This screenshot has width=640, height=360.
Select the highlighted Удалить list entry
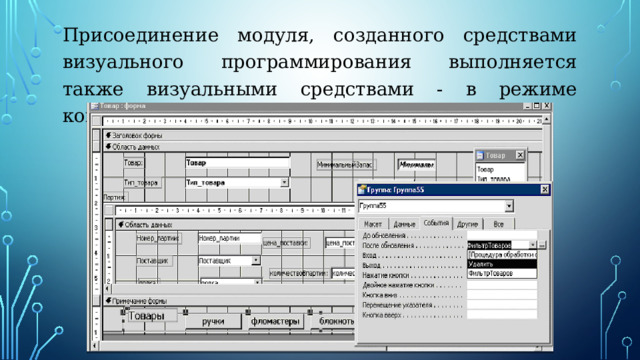[x=502, y=264]
